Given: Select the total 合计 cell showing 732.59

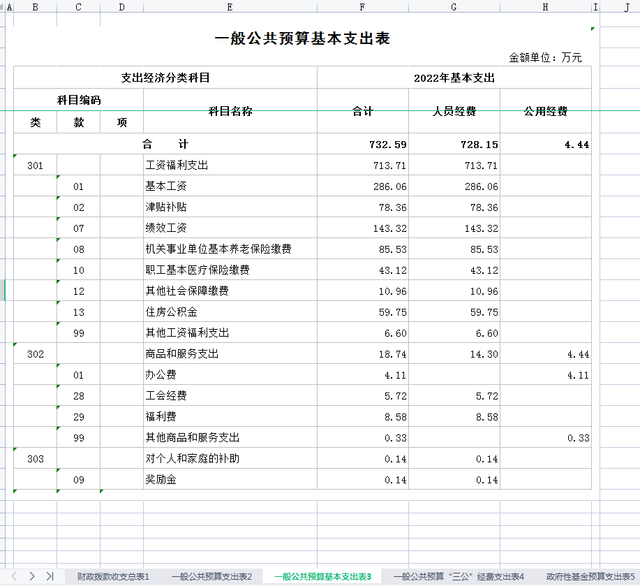Looking at the screenshot, I should 364,145.
